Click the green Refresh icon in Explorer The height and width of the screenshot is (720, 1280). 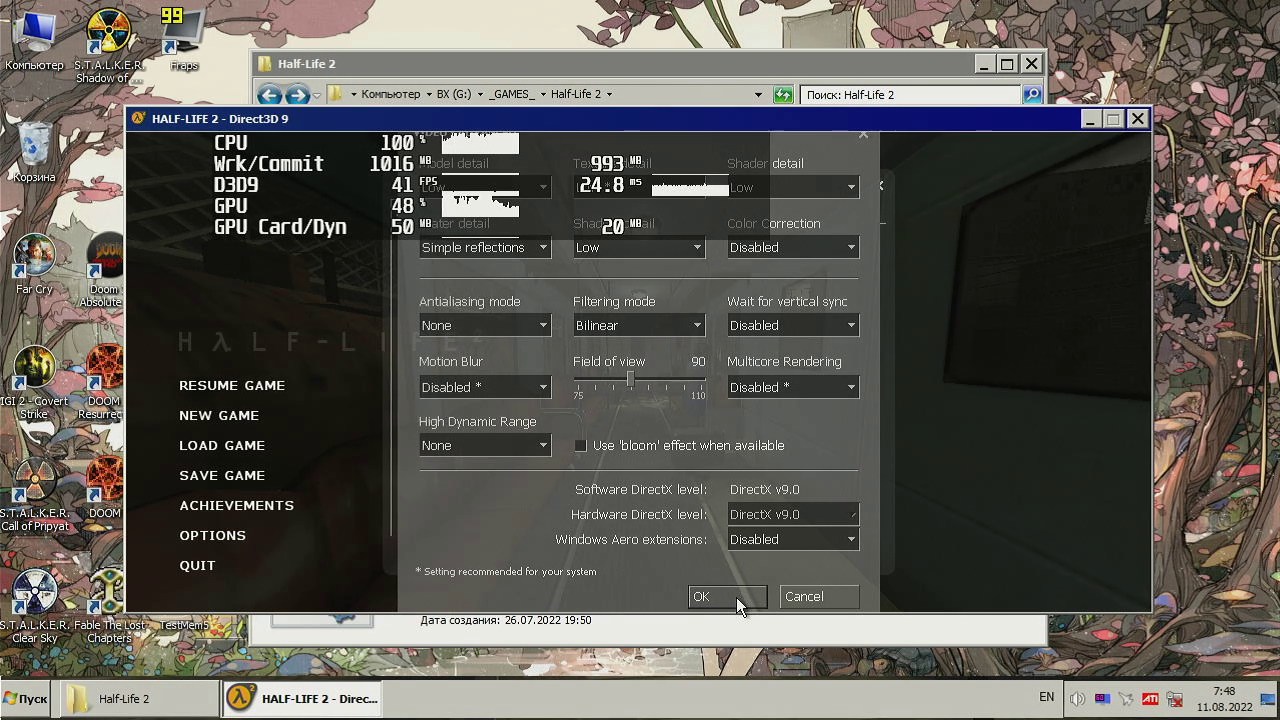pyautogui.click(x=783, y=95)
